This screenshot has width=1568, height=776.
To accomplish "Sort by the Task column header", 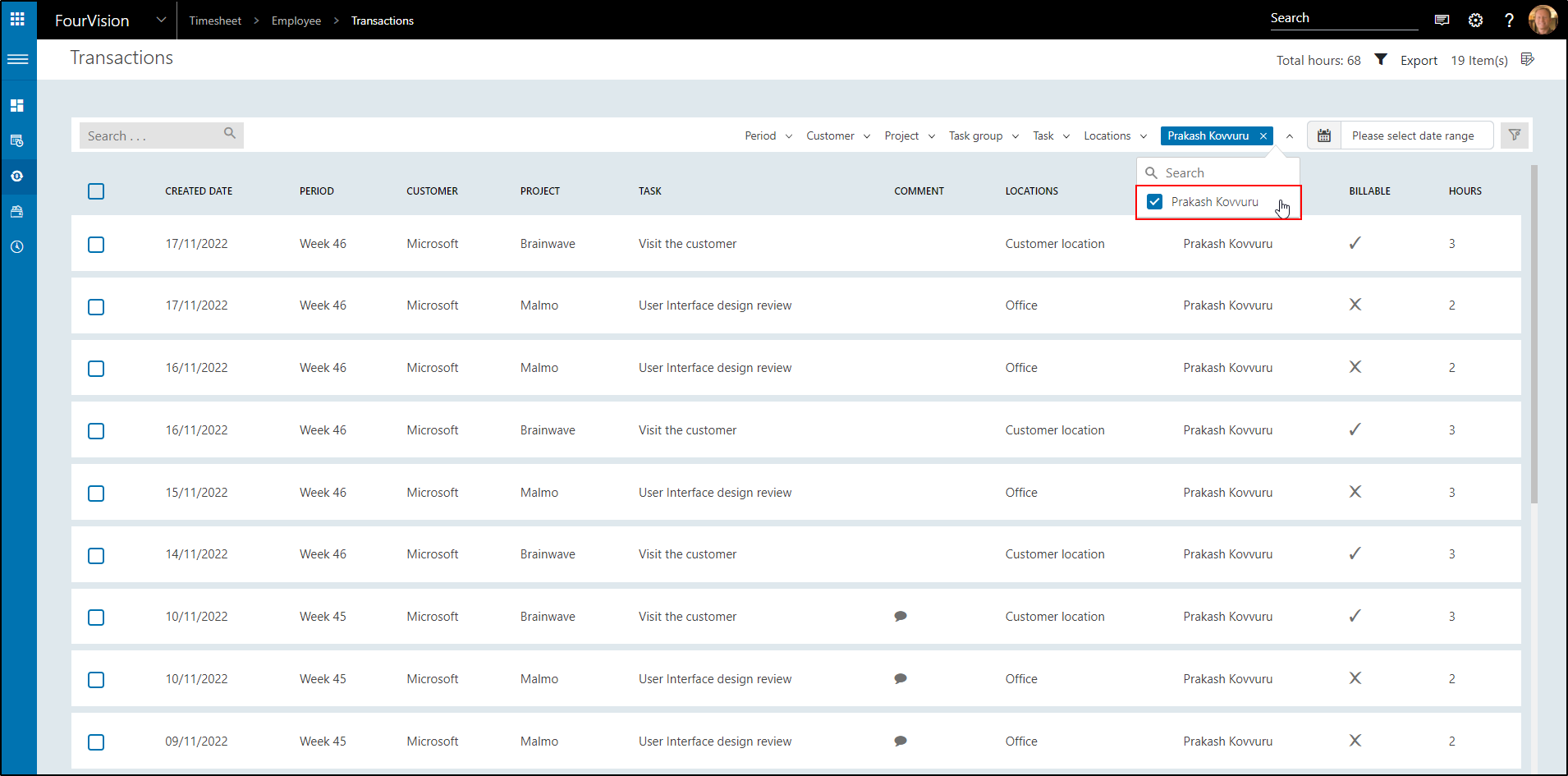I will click(x=649, y=191).
